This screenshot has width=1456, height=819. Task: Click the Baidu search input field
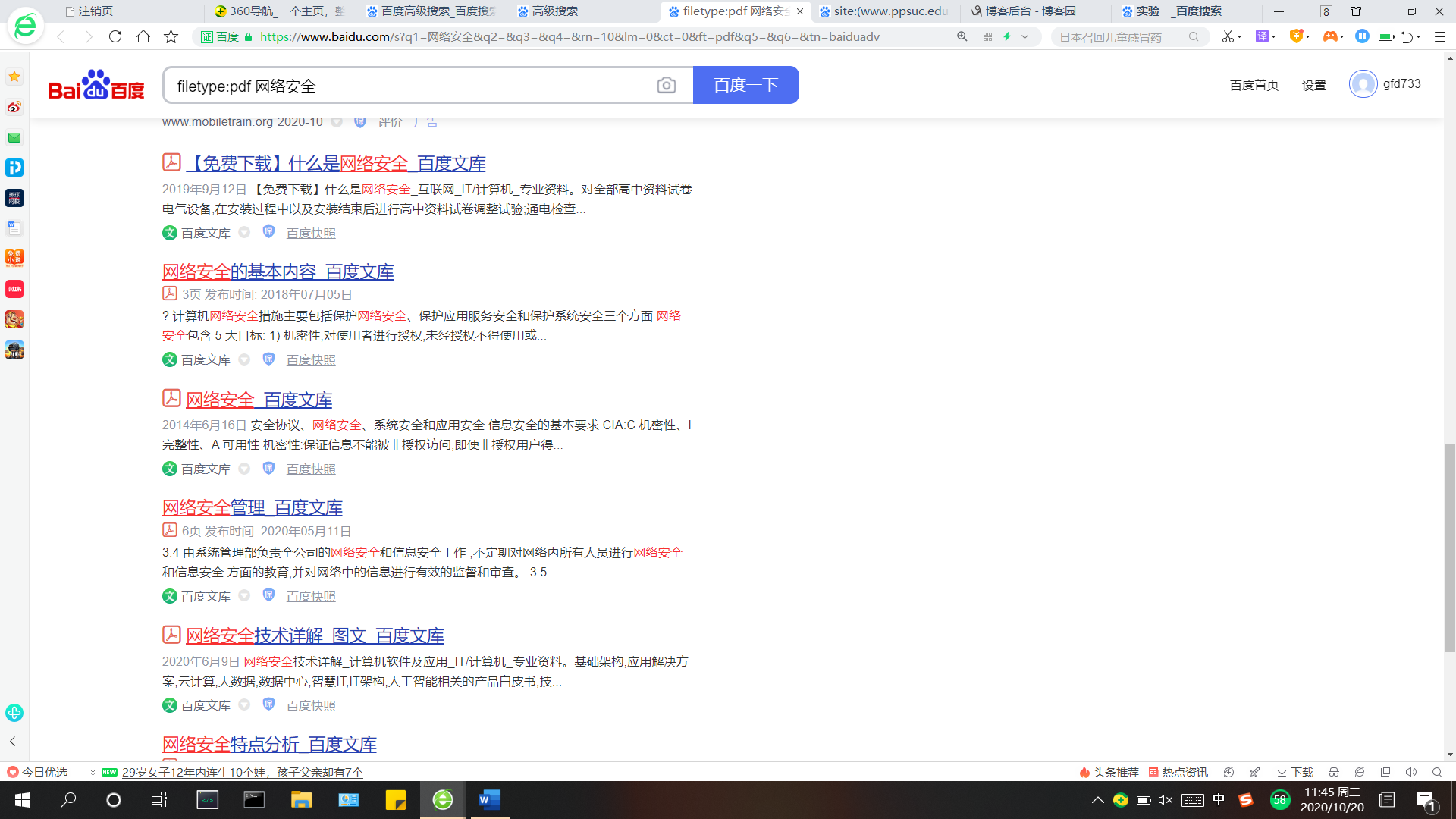pyautogui.click(x=409, y=86)
